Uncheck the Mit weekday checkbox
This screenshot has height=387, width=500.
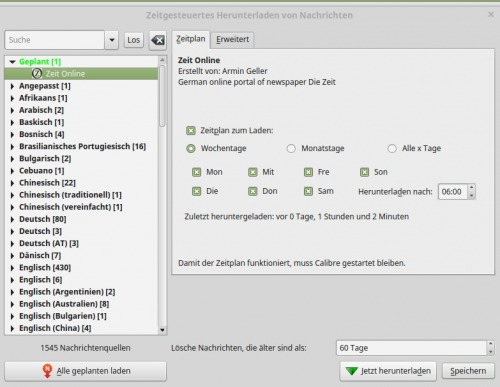[x=253, y=172]
